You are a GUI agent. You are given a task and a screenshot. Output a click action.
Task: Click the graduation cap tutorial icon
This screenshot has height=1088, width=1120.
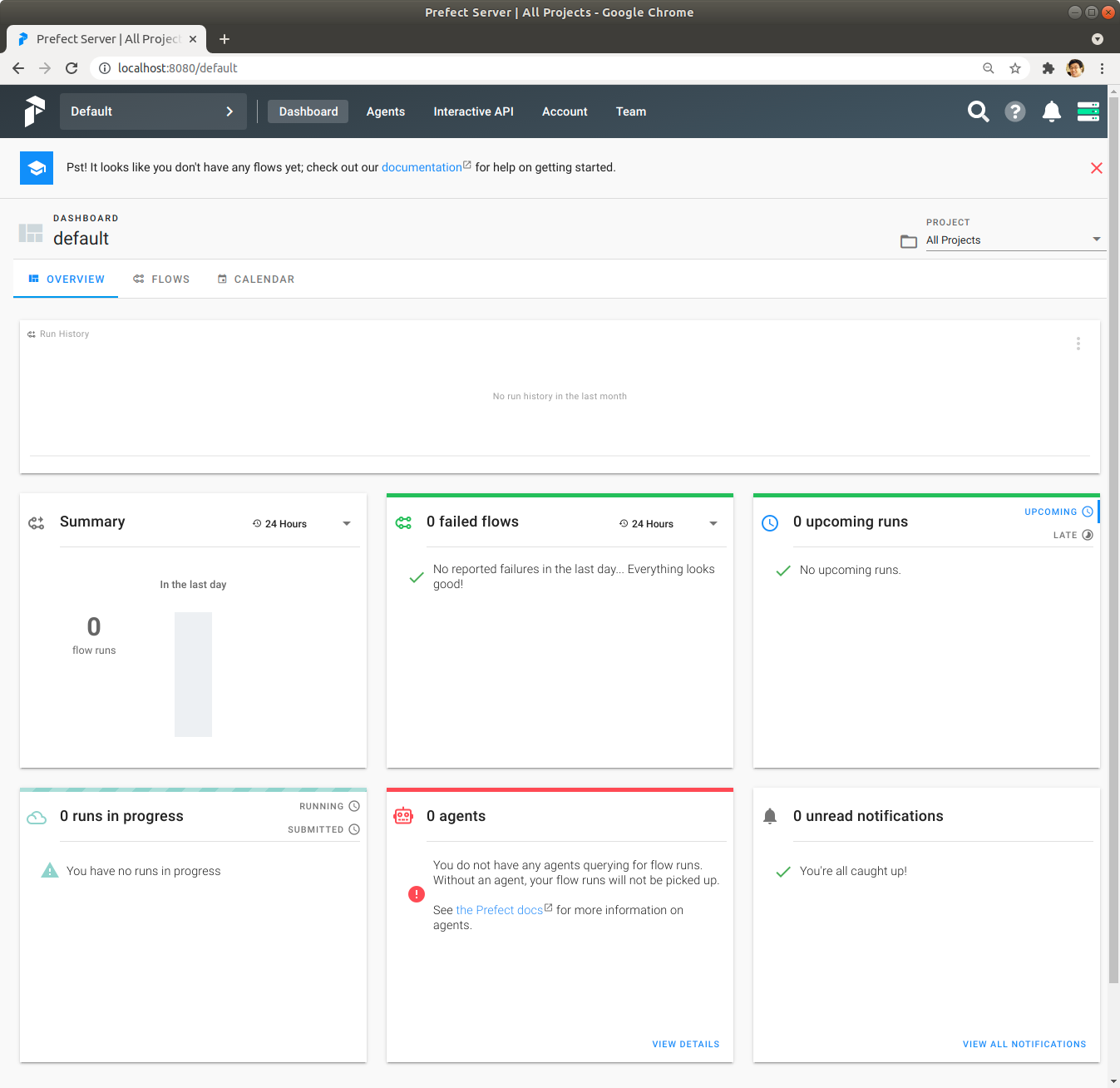[x=37, y=168]
